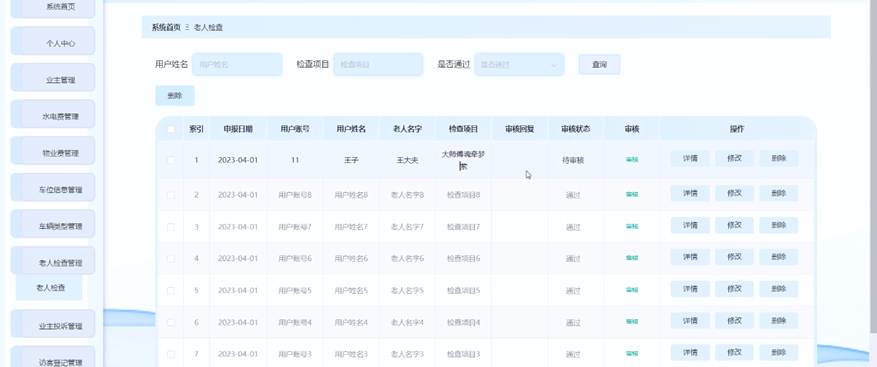Click the 王大夫 cell in row 1
This screenshot has height=367, width=877.
[407, 160]
